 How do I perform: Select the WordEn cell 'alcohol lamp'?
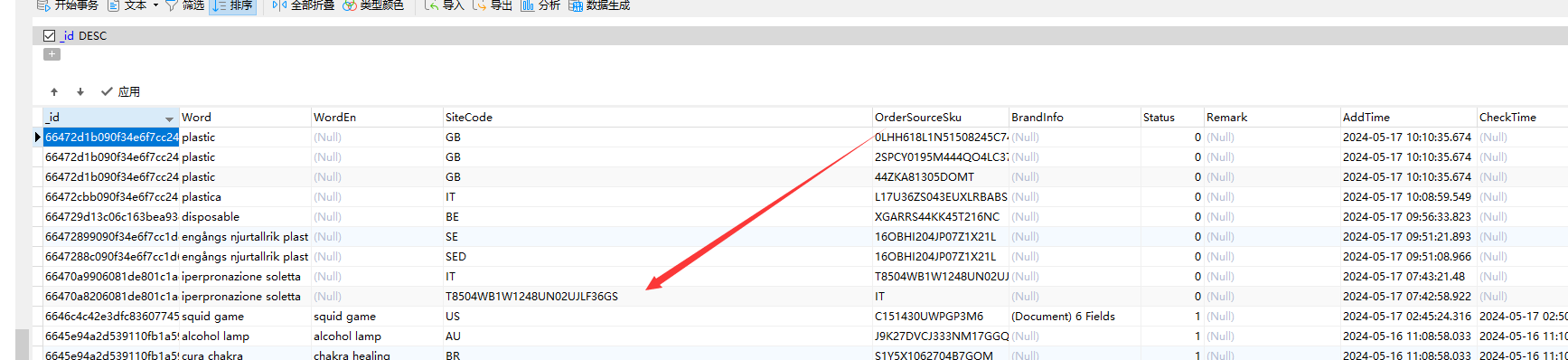[377, 336]
